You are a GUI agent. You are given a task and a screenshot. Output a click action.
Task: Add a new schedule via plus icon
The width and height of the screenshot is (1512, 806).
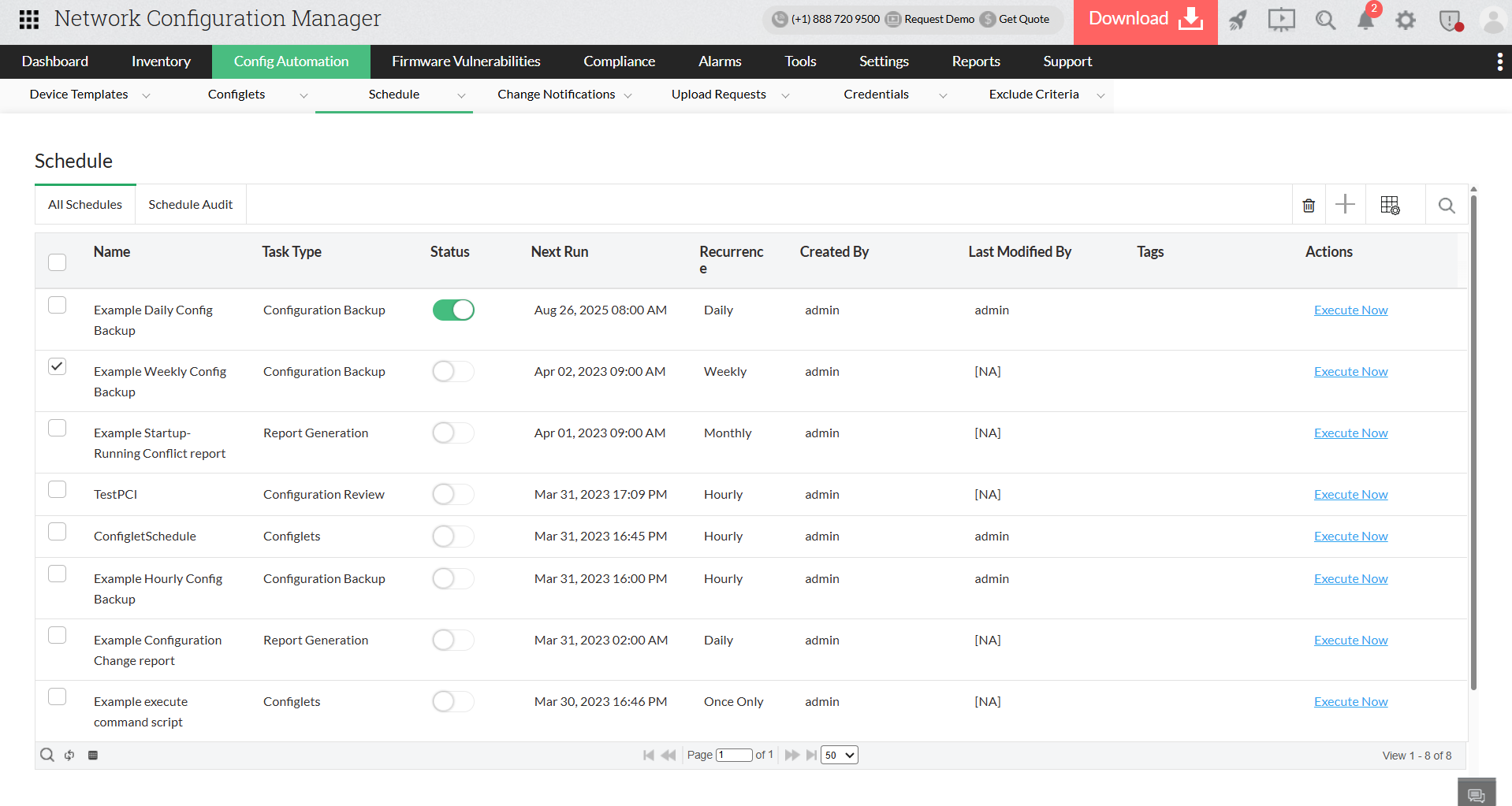point(1345,204)
